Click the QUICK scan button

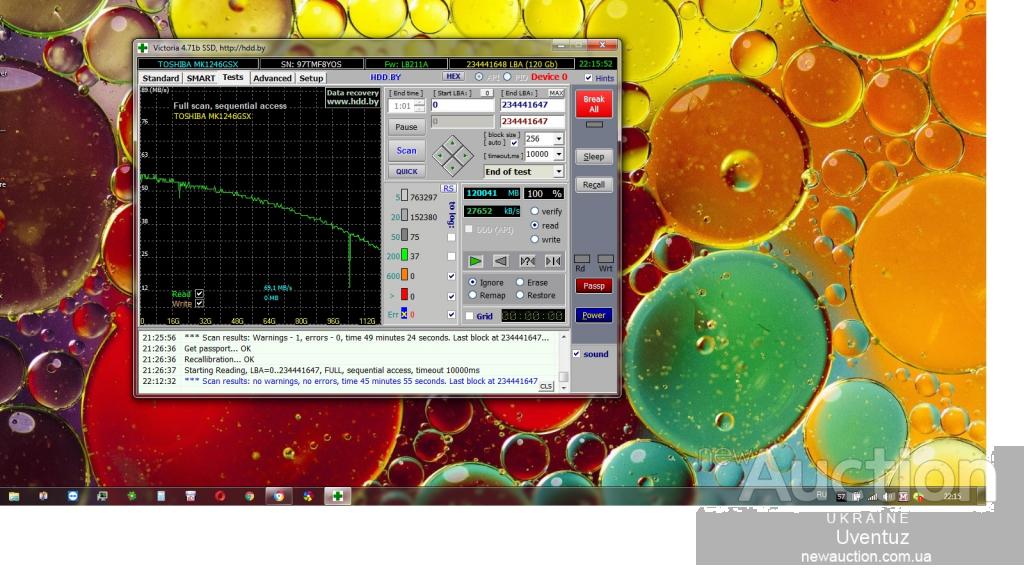point(406,171)
